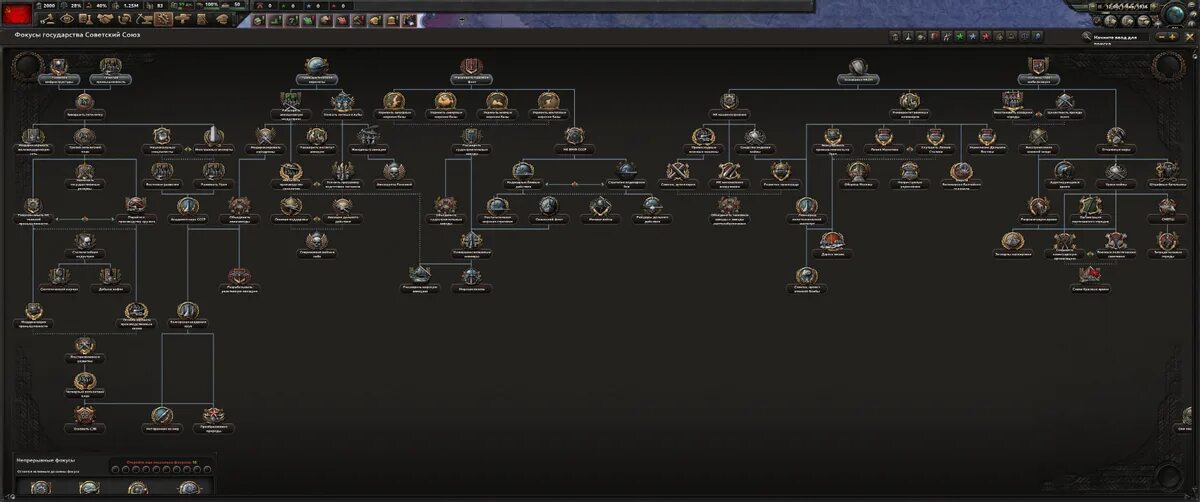
Task: Select the Разрабатывать реактивную авиацию focus
Action: pyautogui.click(x=239, y=282)
